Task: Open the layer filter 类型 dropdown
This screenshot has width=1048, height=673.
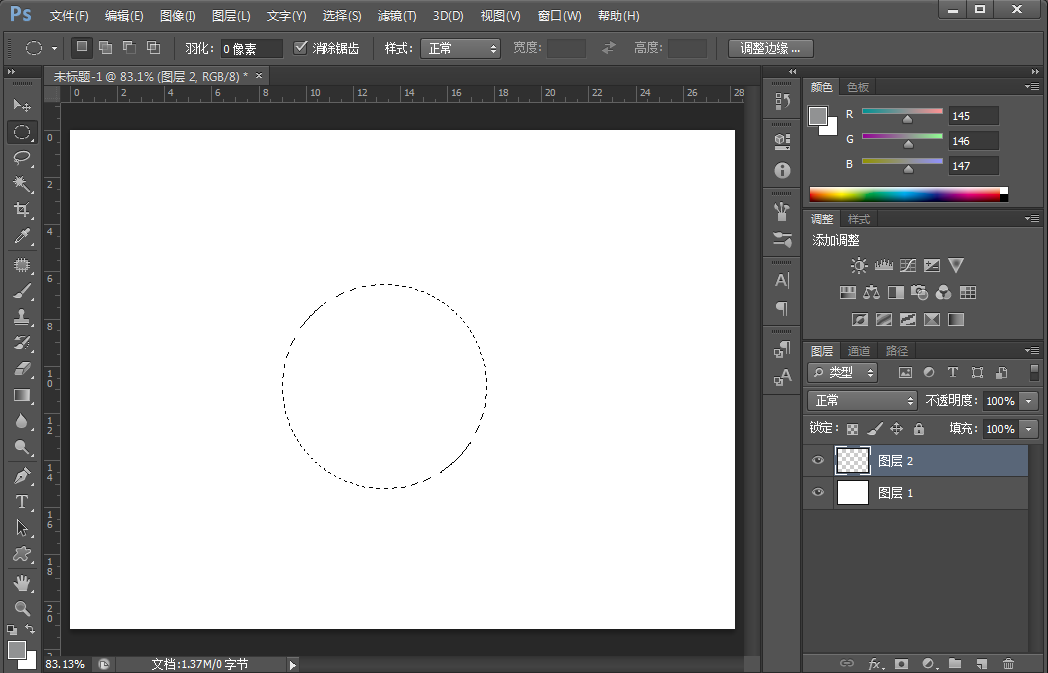Action: click(842, 372)
